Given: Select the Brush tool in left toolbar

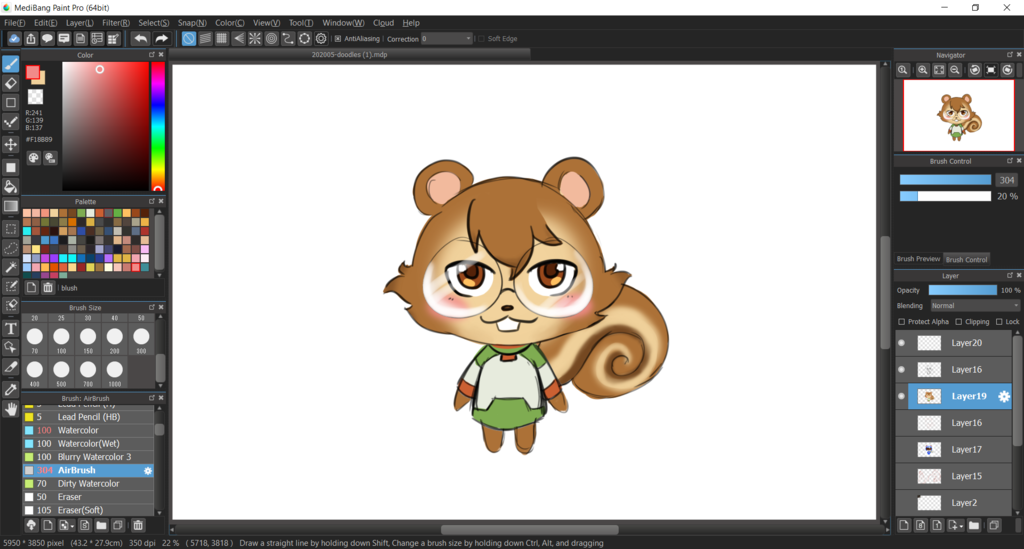Looking at the screenshot, I should pos(10,63).
